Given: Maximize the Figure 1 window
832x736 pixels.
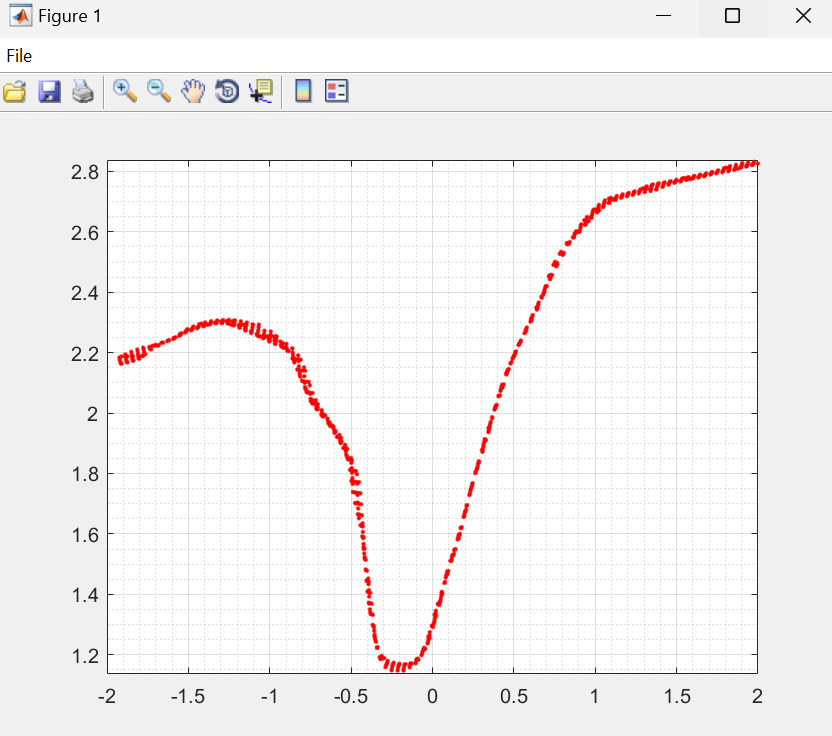Looking at the screenshot, I should pyautogui.click(x=732, y=16).
